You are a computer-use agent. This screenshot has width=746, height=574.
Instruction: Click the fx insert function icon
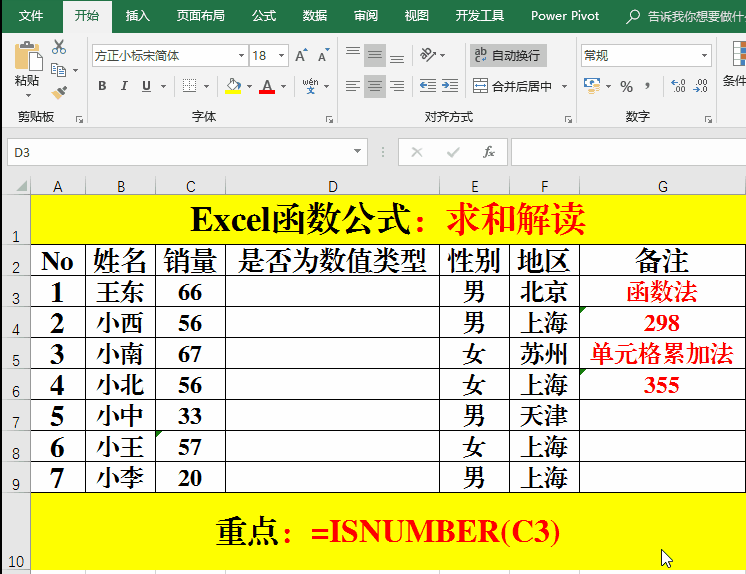tap(489, 152)
